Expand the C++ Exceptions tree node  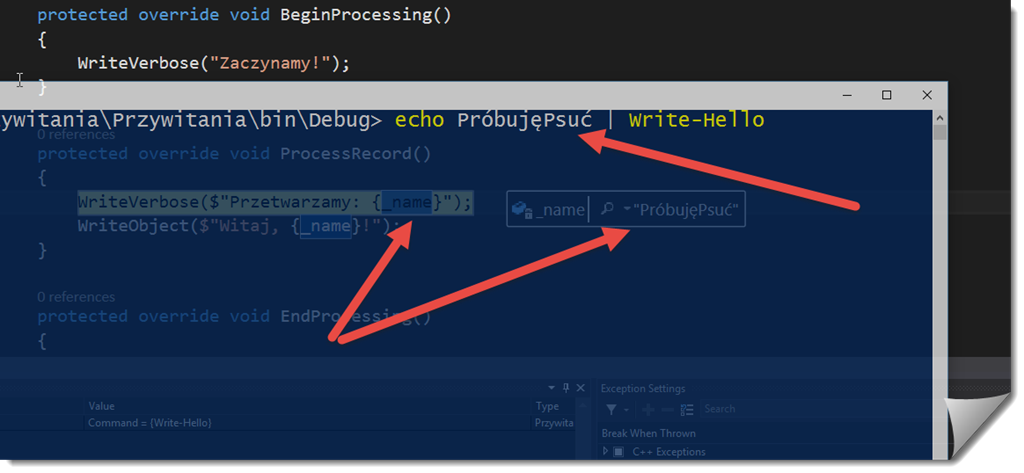(605, 452)
